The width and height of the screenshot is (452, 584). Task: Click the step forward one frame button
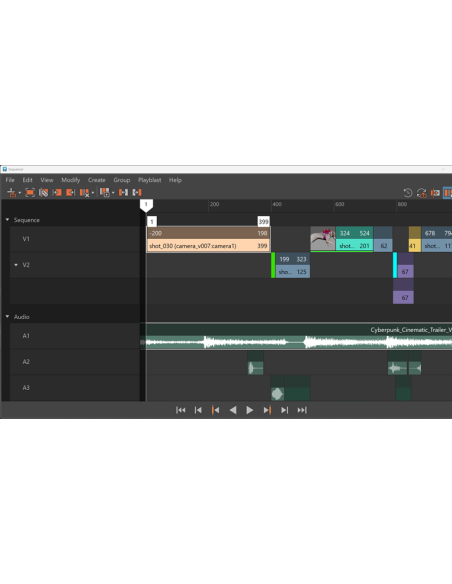click(284, 410)
